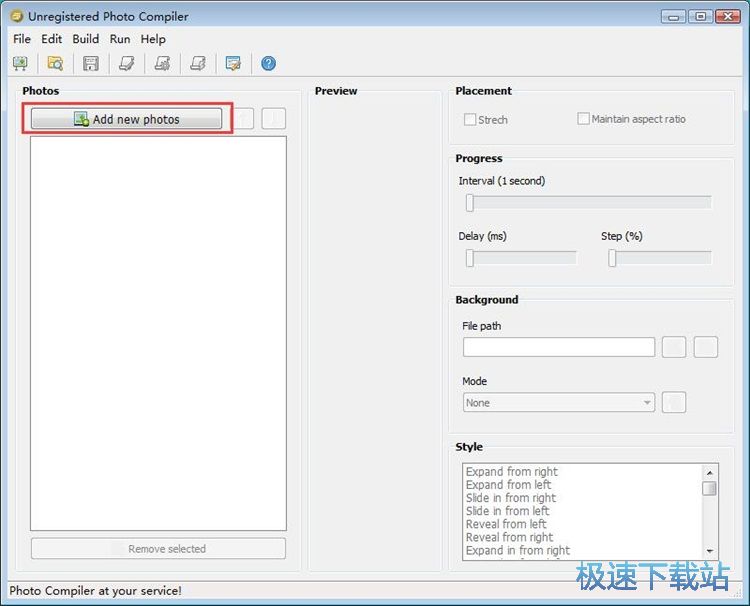Click the Delay (ms) slider handle

point(470,258)
